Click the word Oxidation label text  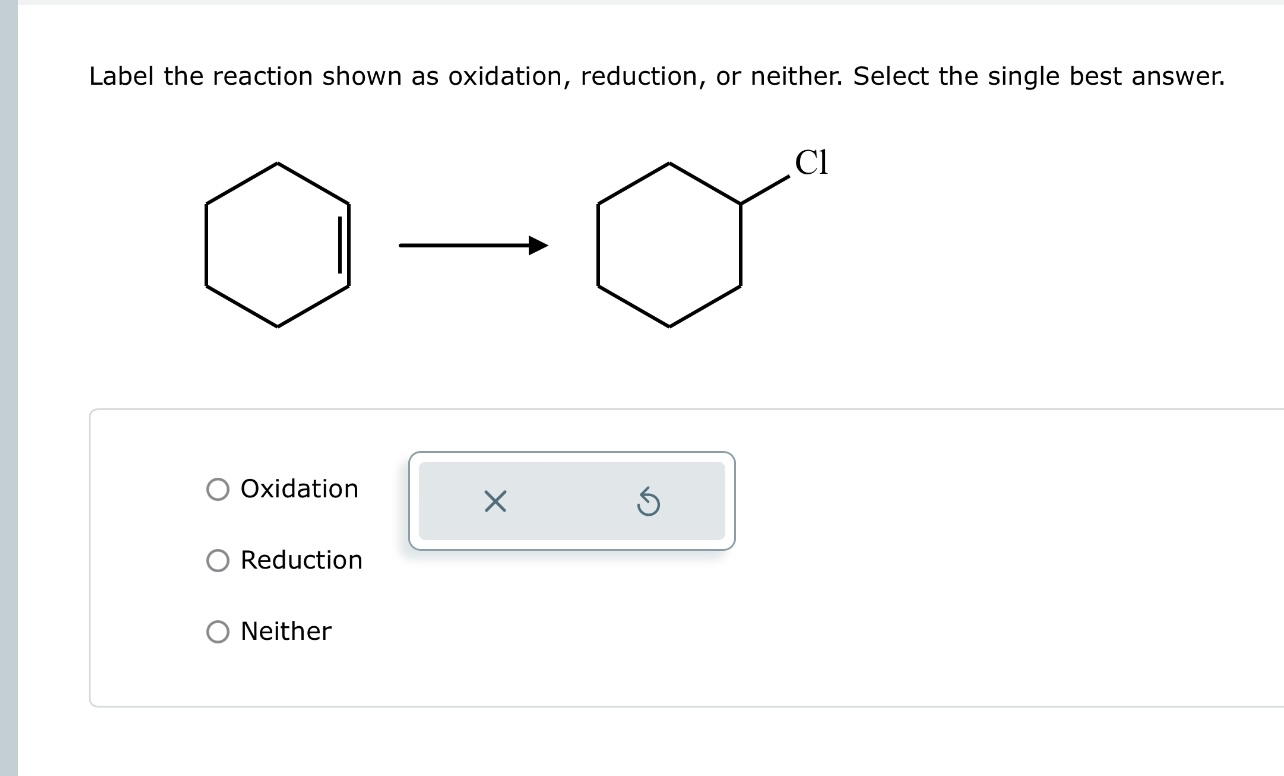pos(299,489)
